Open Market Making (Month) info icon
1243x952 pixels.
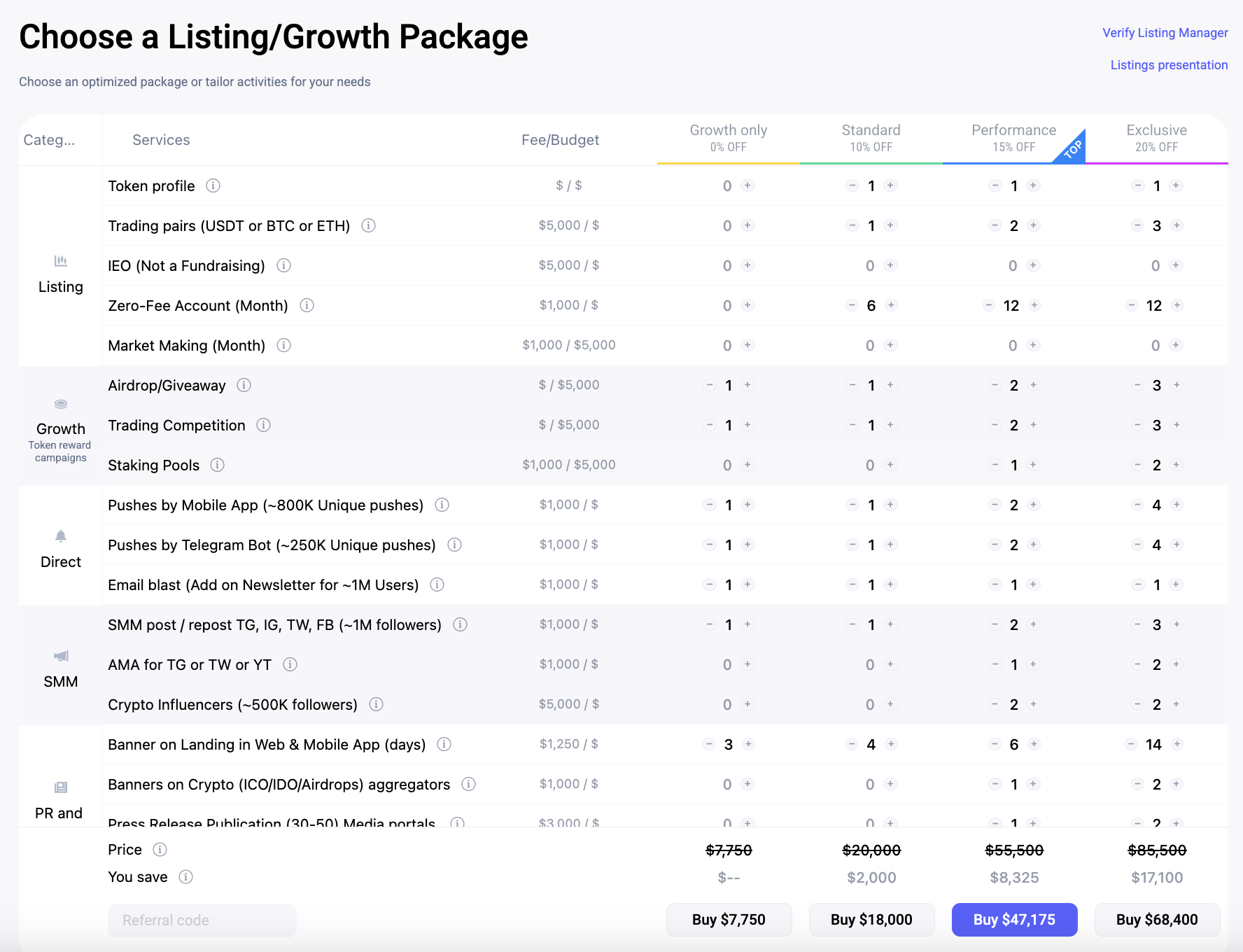coord(283,345)
